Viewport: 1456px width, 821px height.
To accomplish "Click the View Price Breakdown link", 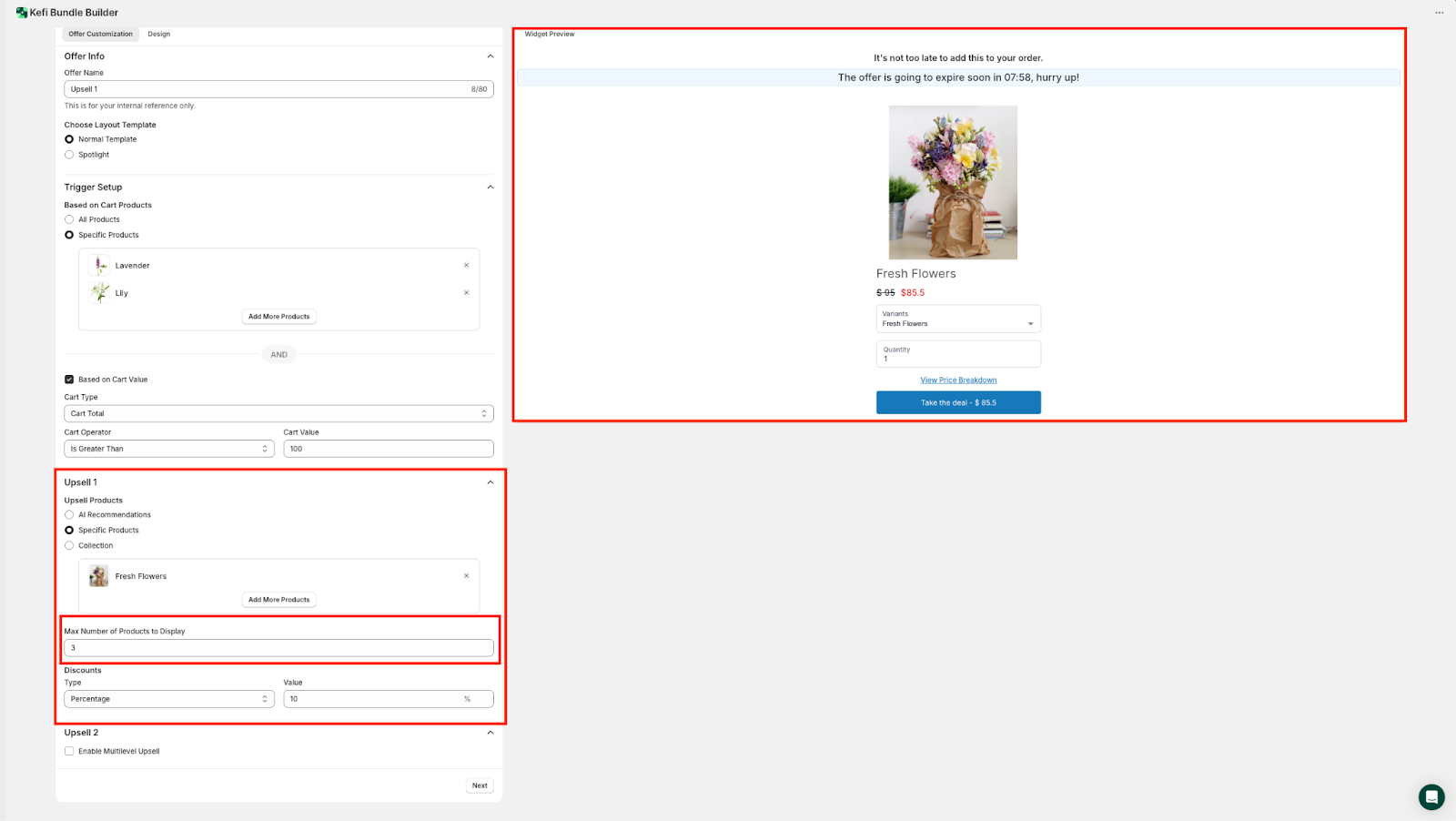I will coord(958,380).
